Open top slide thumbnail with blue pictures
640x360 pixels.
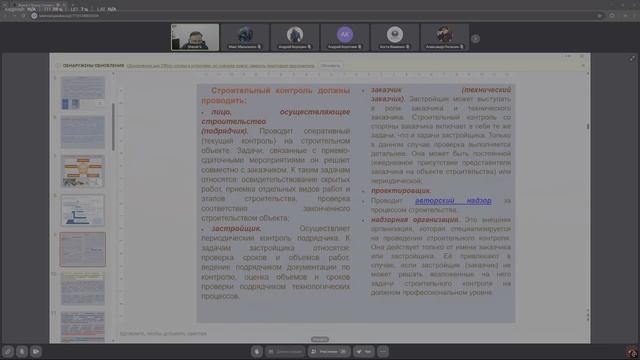83,93
